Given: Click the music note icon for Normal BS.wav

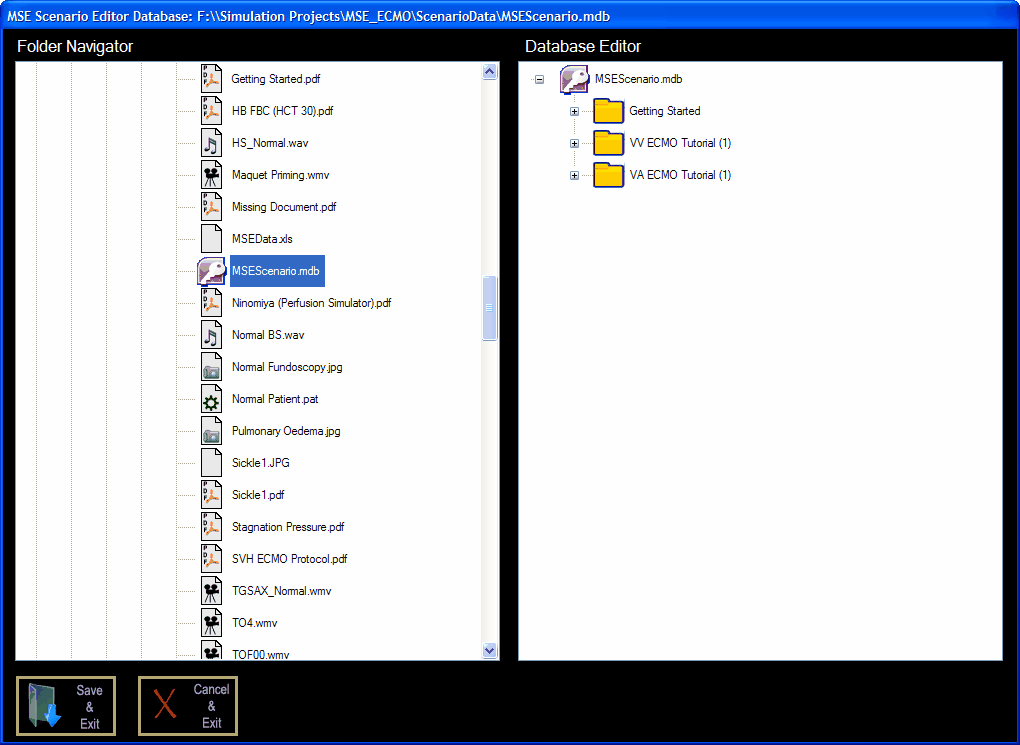Looking at the screenshot, I should [211, 334].
